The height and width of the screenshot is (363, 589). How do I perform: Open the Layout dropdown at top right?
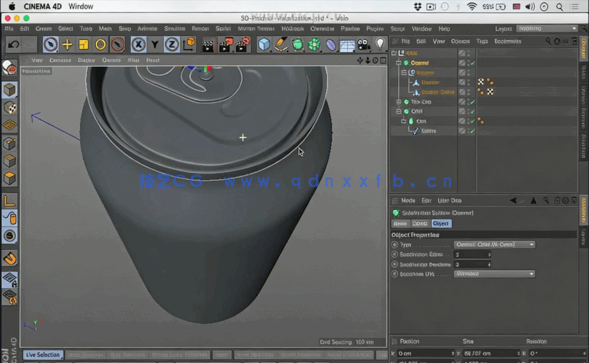(547, 29)
